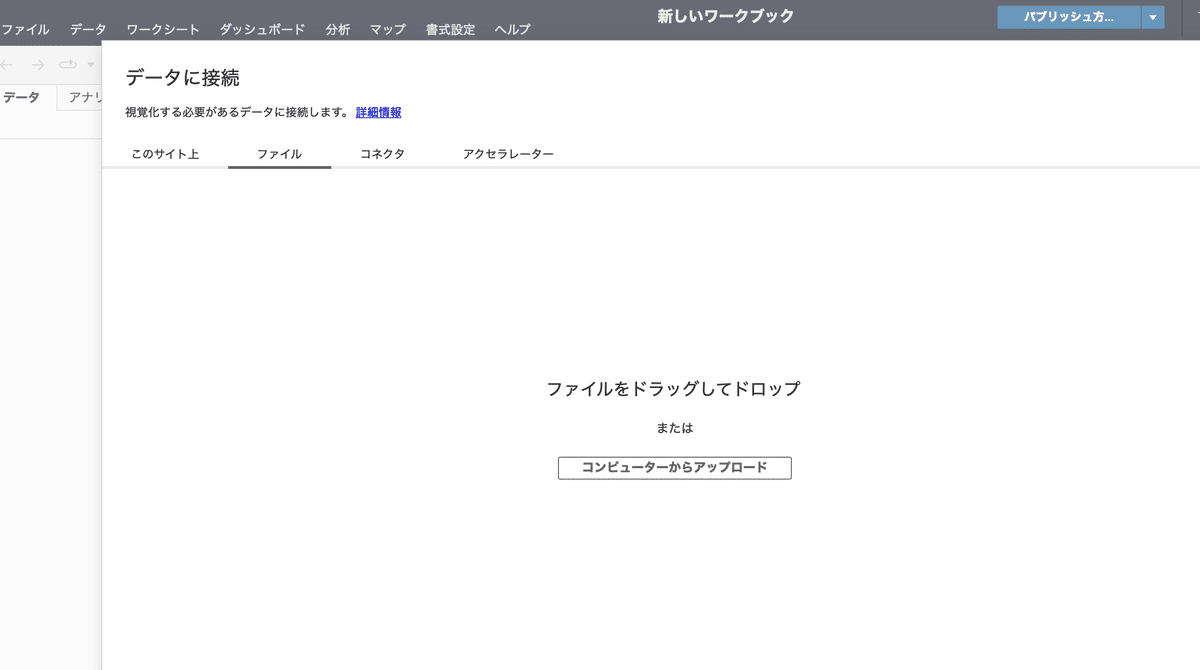Open the ファイル menu

[x=25, y=30]
